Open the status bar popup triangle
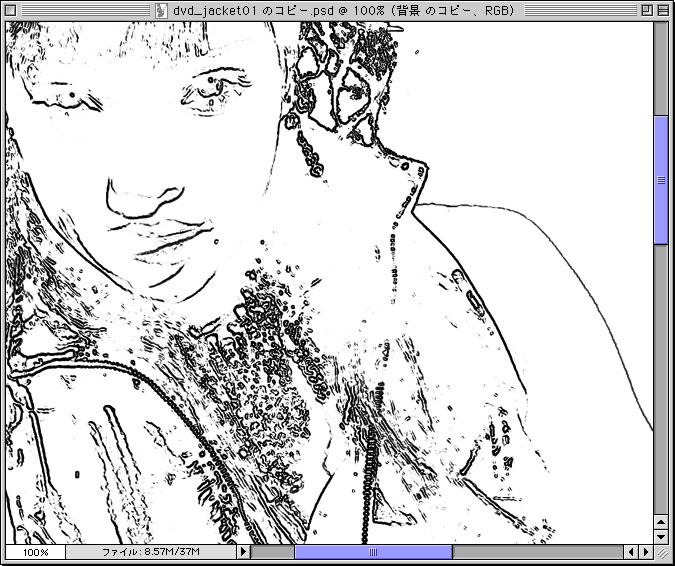Viewport: 675px width, 566px height. point(242,552)
